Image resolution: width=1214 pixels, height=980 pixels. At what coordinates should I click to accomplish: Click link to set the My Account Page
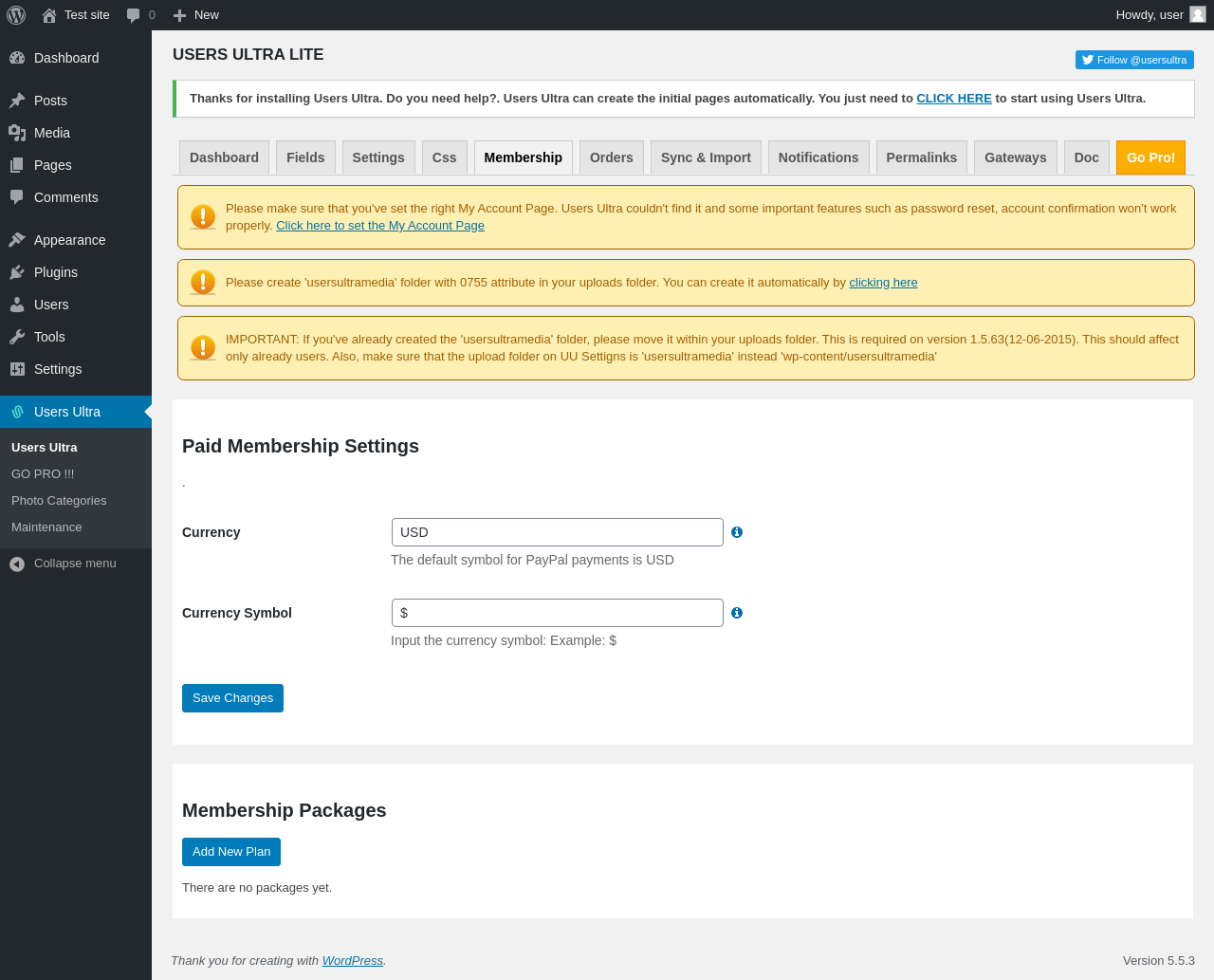[380, 226]
